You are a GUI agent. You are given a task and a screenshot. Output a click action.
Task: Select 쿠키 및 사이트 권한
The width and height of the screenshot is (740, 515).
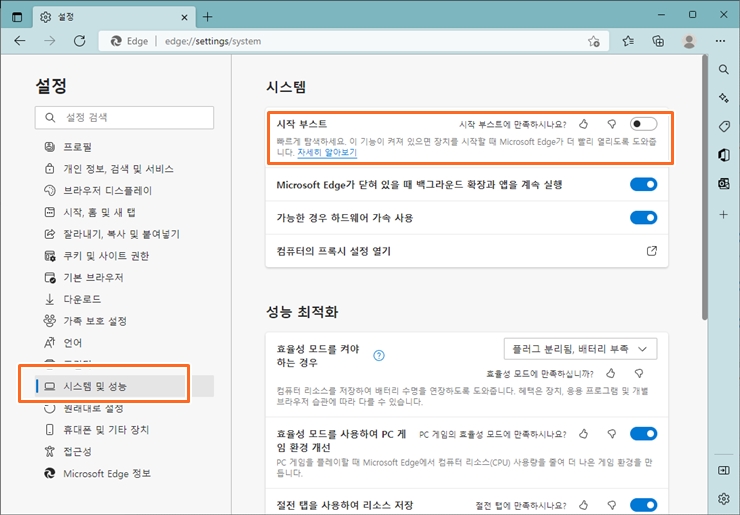click(x=124, y=255)
